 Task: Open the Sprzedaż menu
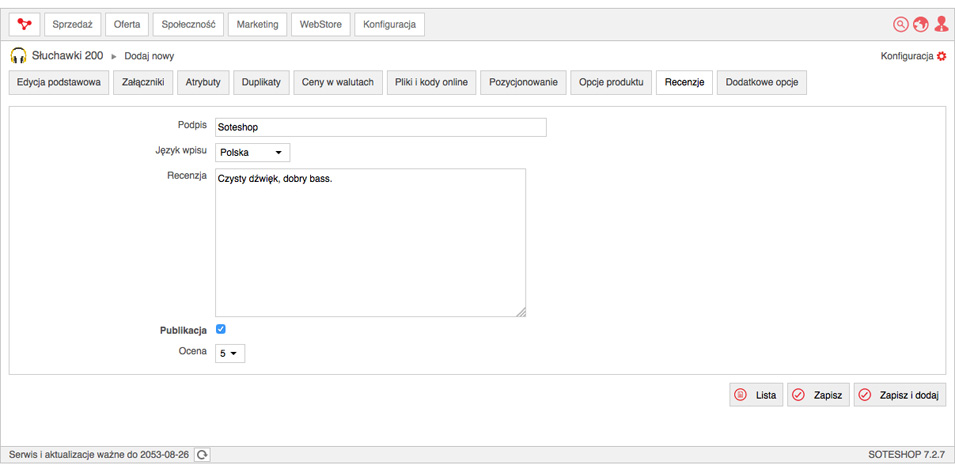click(72, 24)
